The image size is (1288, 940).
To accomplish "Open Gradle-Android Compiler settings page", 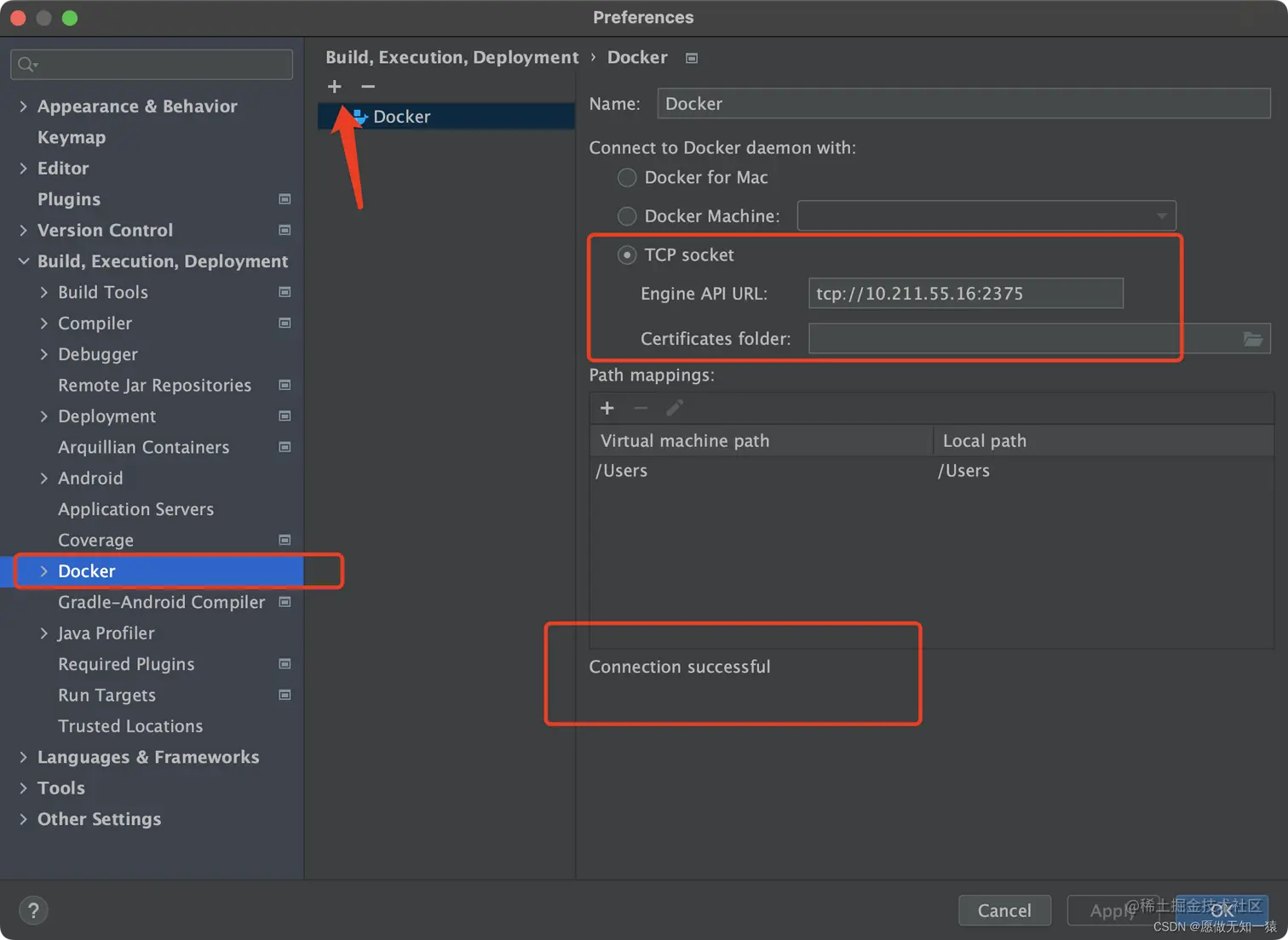I will (162, 602).
